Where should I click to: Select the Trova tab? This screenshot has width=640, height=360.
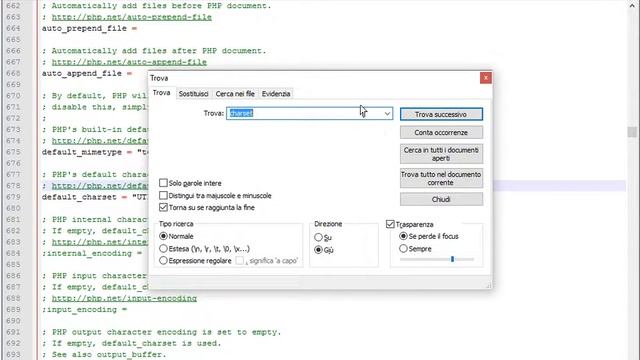(x=162, y=93)
